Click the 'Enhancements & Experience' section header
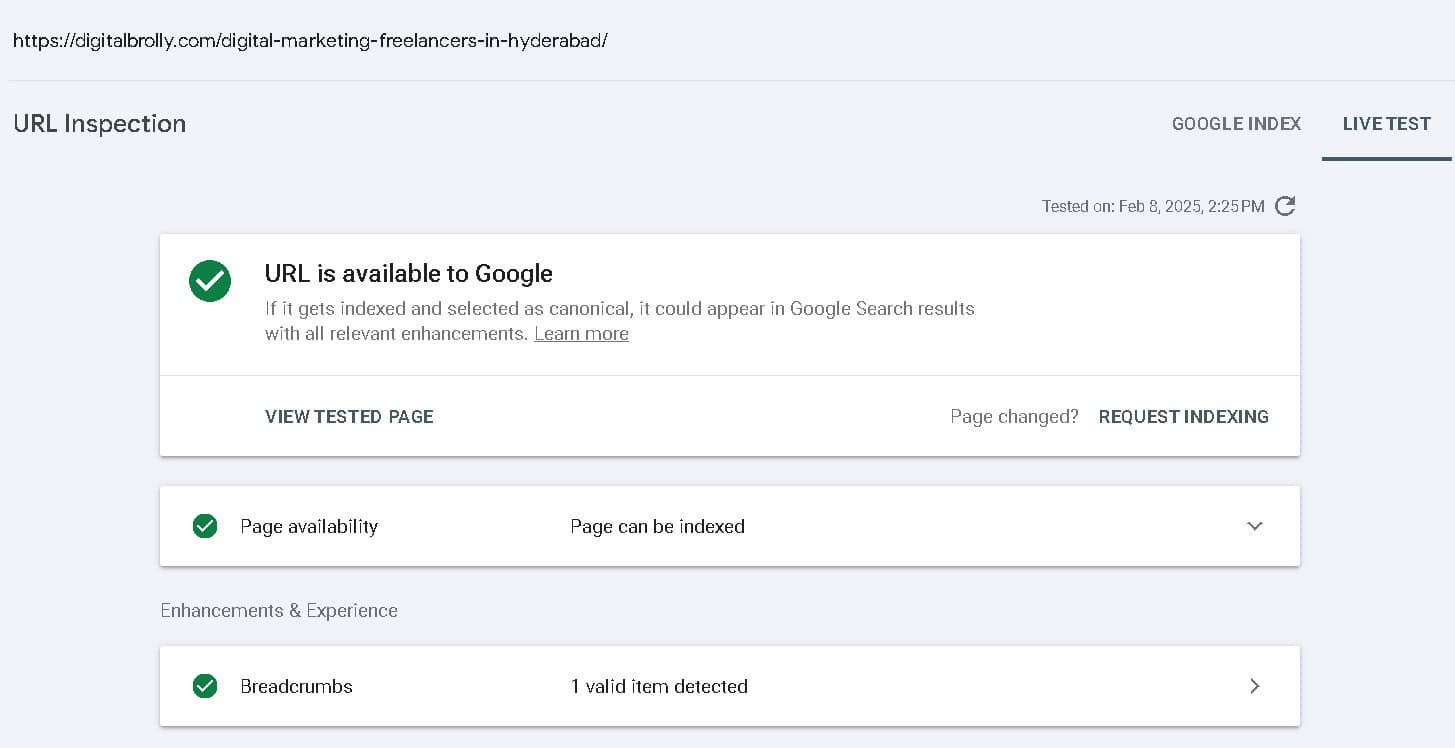The width and height of the screenshot is (1455, 748). point(279,610)
